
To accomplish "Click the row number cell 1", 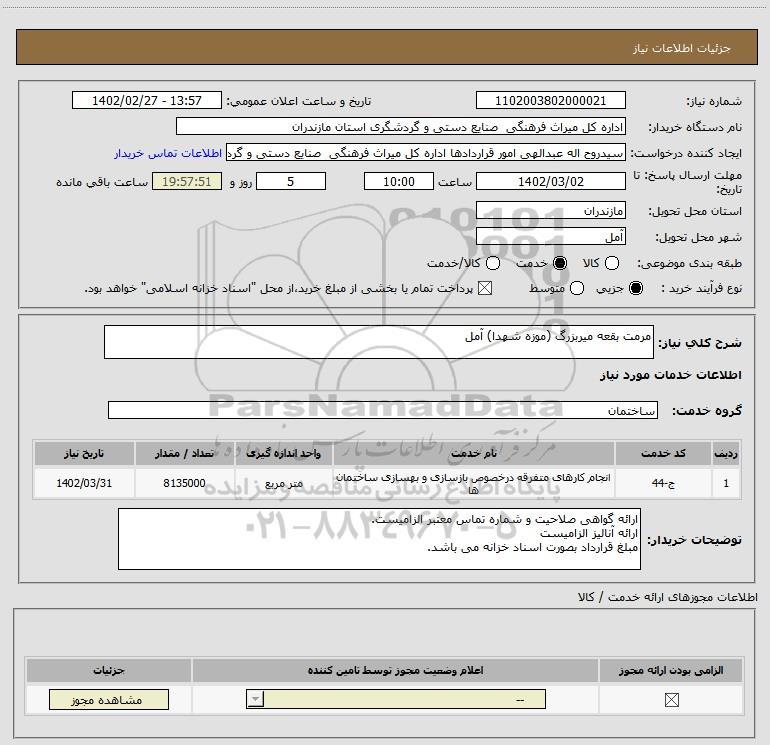I will [x=726, y=483].
